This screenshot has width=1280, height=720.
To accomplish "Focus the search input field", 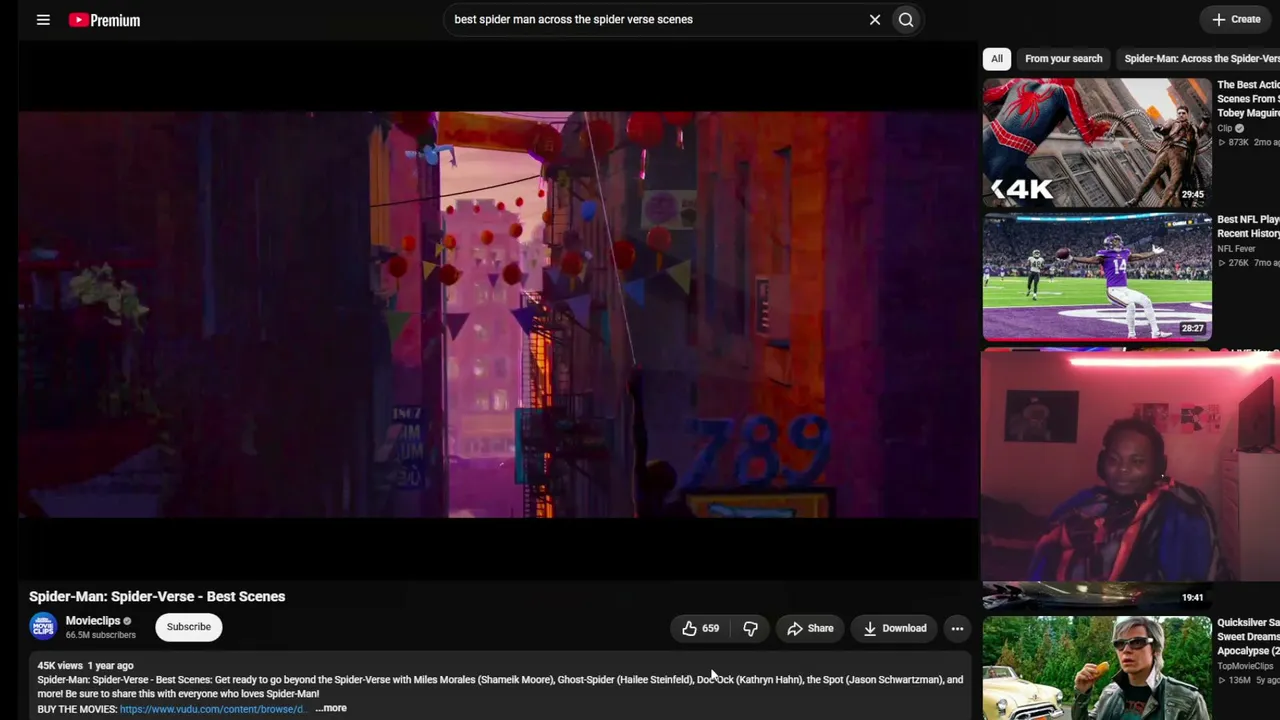I will (x=655, y=19).
